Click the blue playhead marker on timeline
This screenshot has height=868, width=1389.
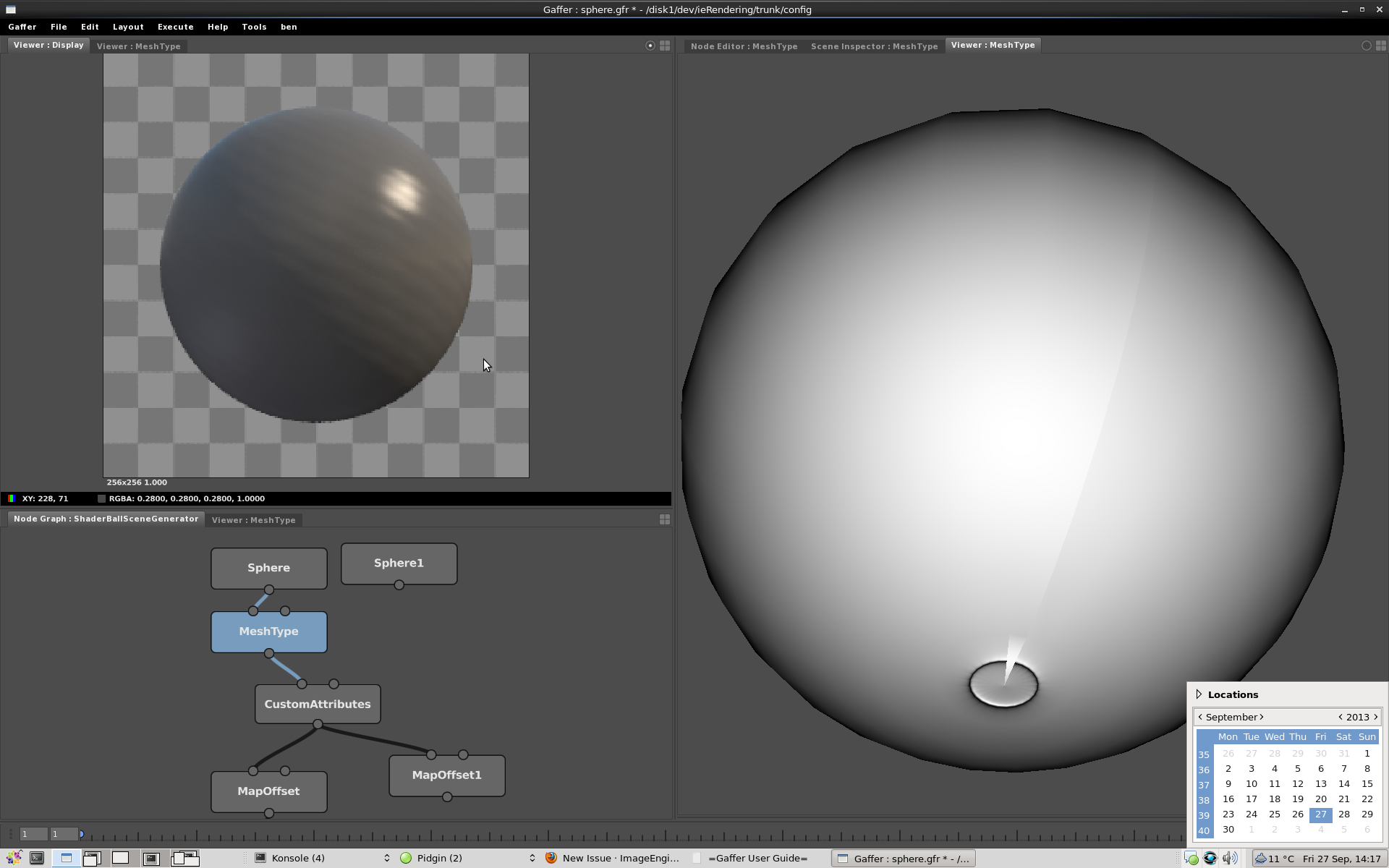(x=82, y=834)
